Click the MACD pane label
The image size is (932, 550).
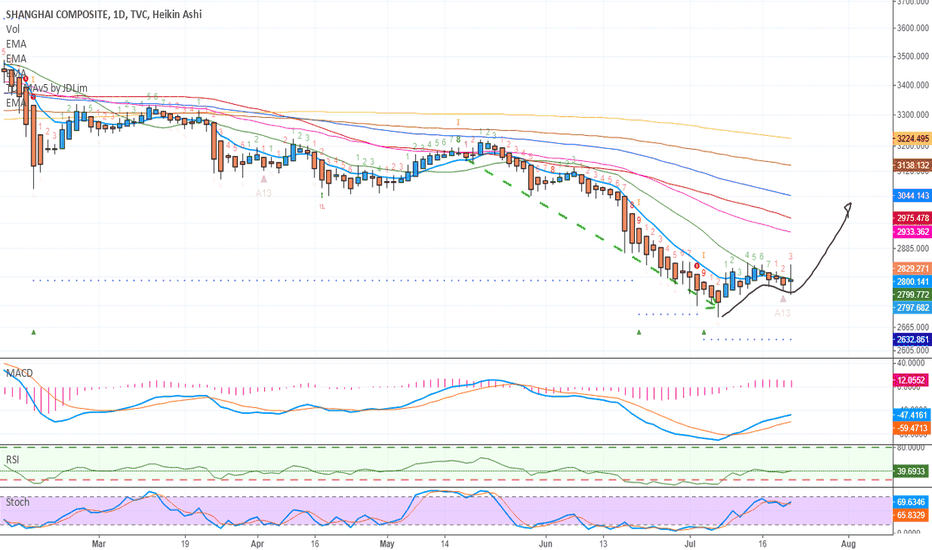pyautogui.click(x=19, y=373)
